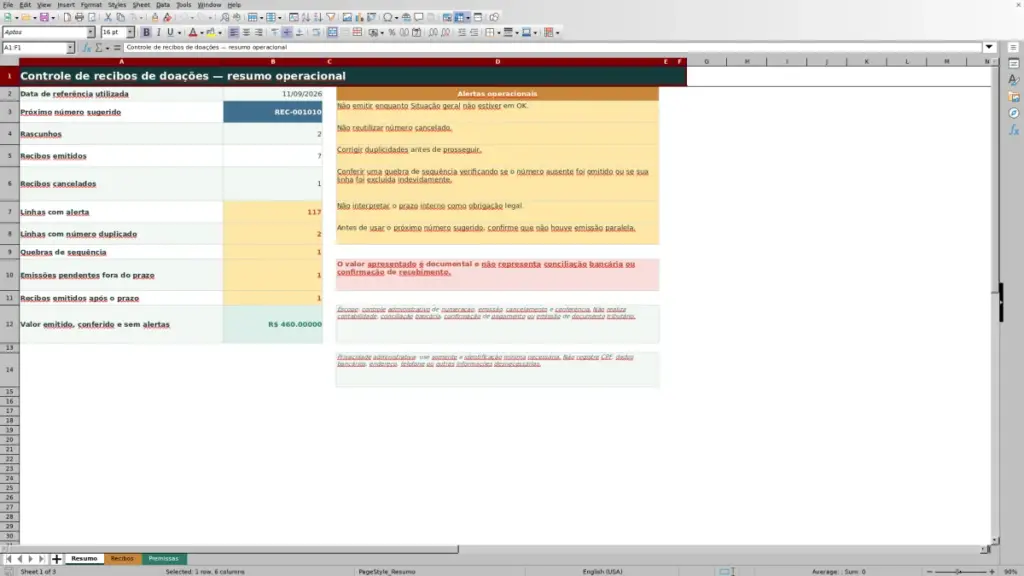Toggle Underline formatting
1024x576 pixels.
170,33
